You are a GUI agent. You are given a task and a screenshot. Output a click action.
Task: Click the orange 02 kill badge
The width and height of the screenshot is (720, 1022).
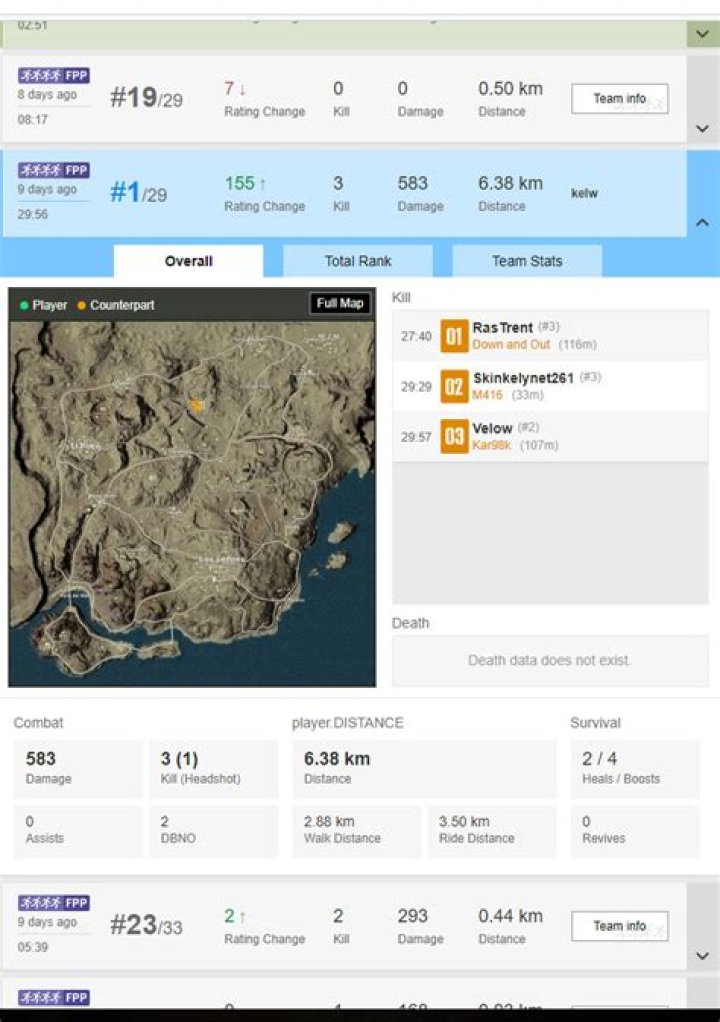454,386
